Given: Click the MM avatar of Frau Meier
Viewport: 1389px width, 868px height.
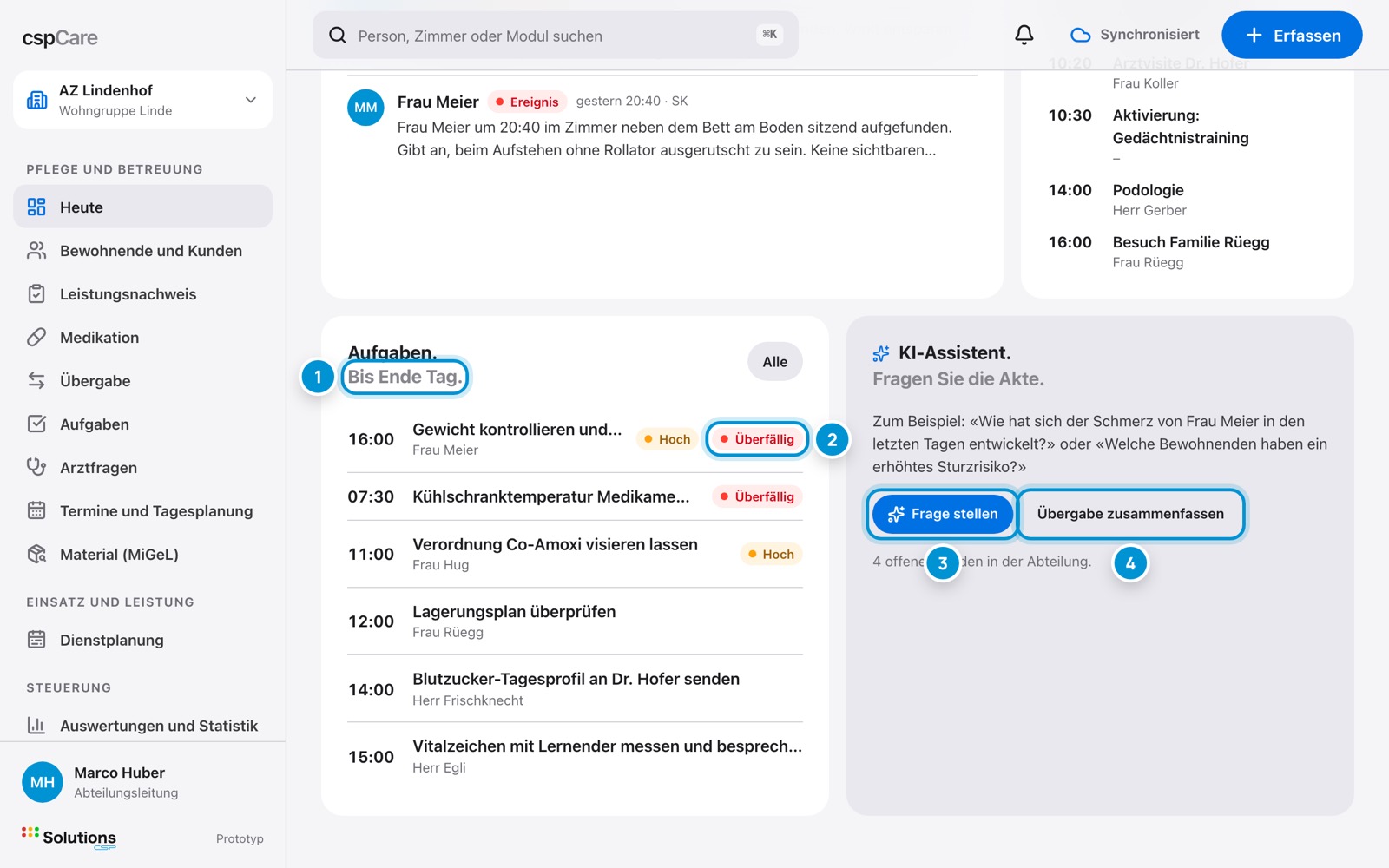Looking at the screenshot, I should 365,108.
